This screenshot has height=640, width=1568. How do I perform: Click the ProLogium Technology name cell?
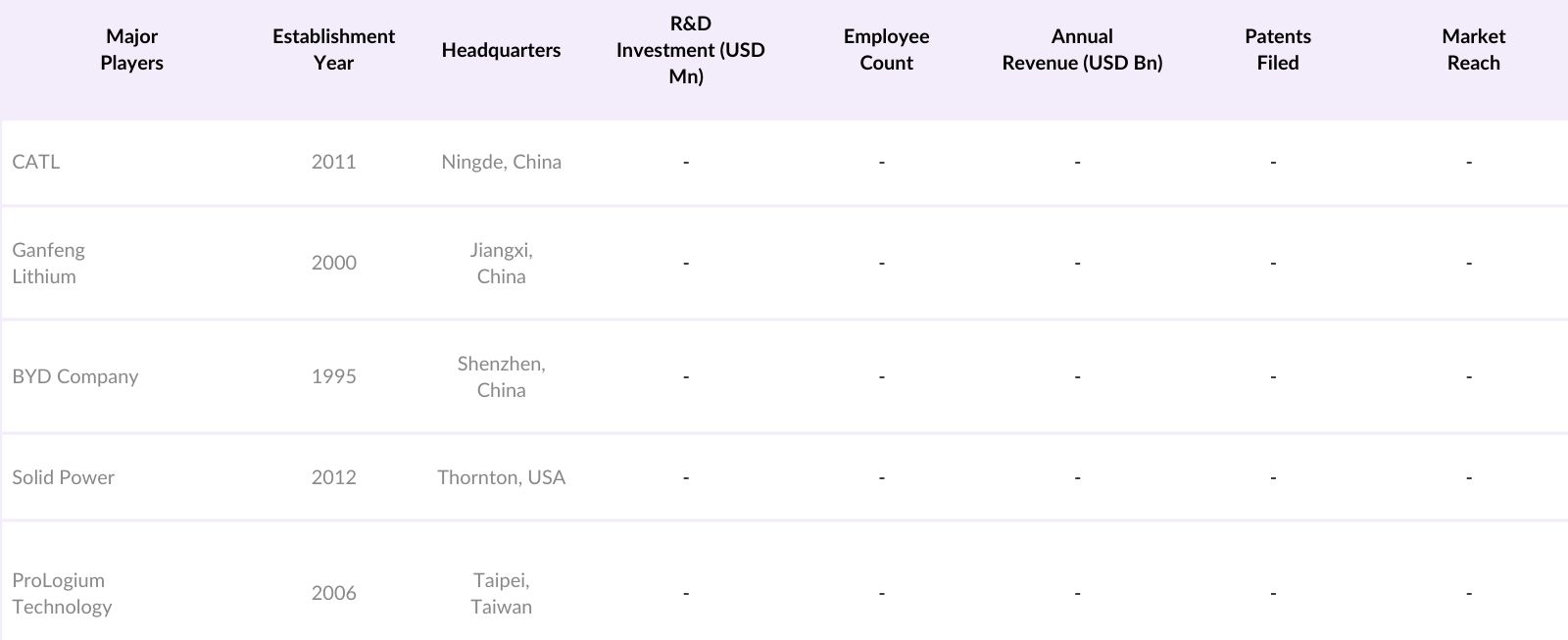pyautogui.click(x=62, y=593)
